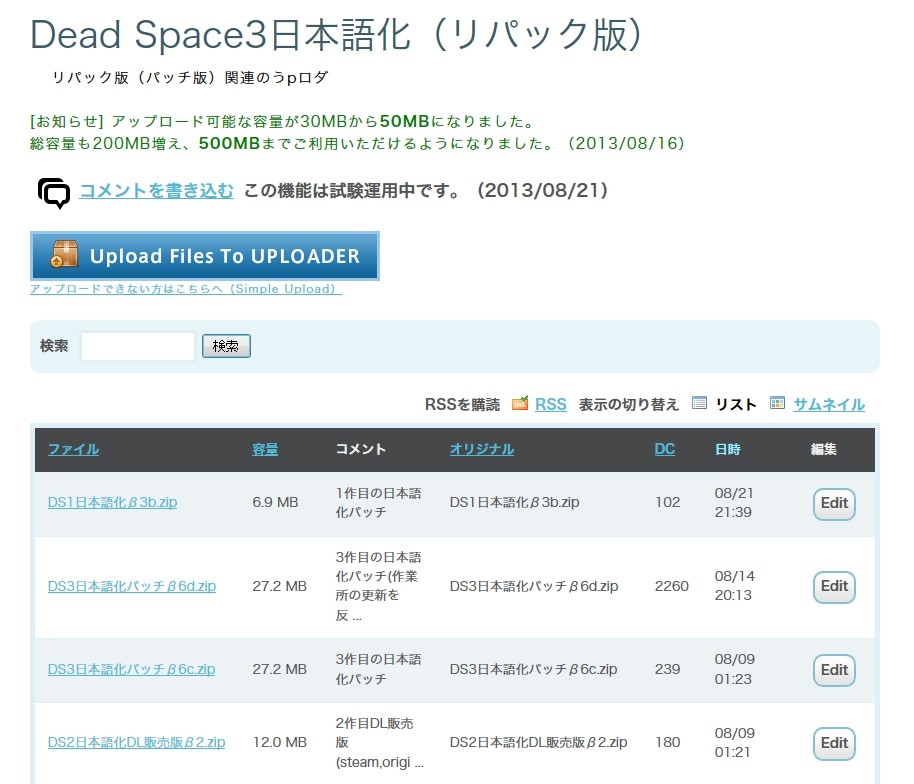Click Edit for DS1日本語化β3b.zip row

(834, 504)
